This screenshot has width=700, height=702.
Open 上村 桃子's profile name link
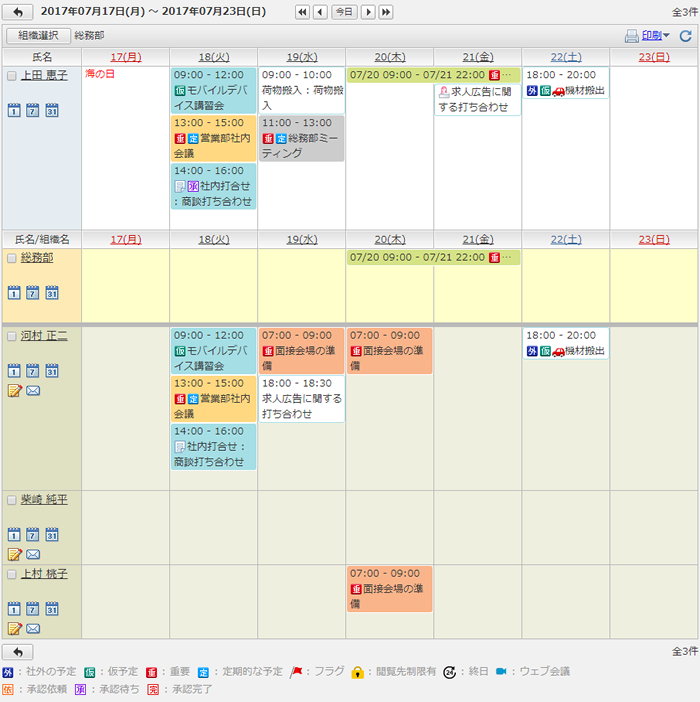coord(44,574)
